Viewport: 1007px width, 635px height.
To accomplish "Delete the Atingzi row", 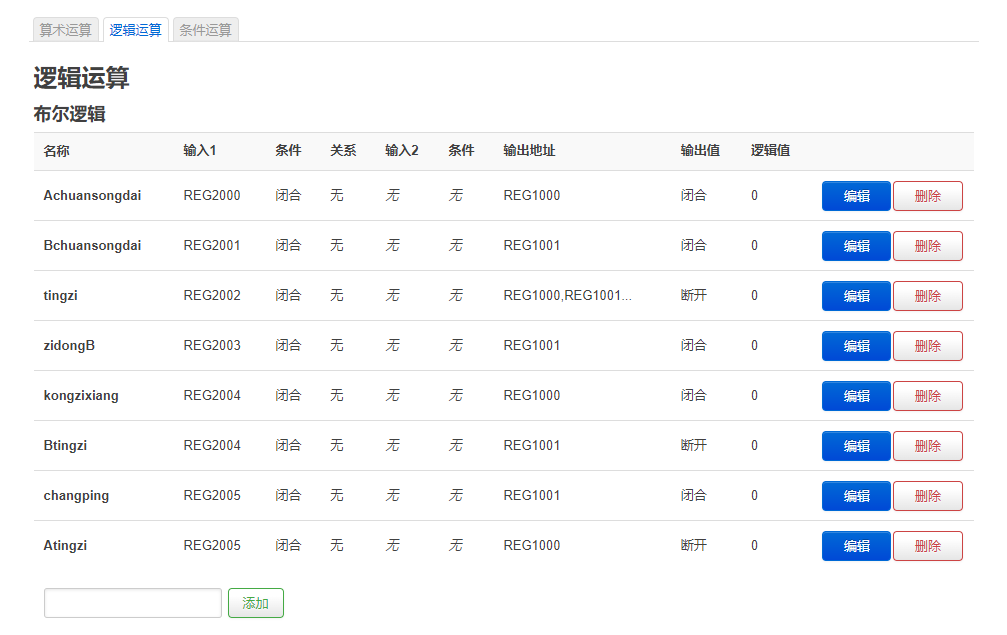I will pos(927,546).
